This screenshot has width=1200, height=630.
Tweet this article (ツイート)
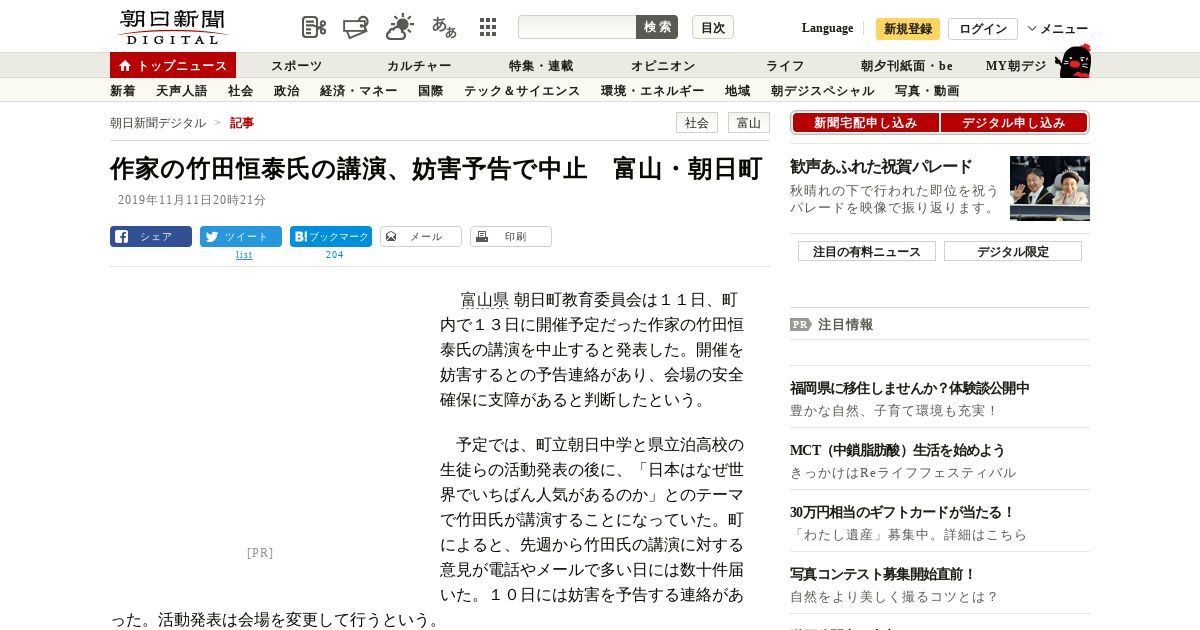pyautogui.click(x=241, y=237)
